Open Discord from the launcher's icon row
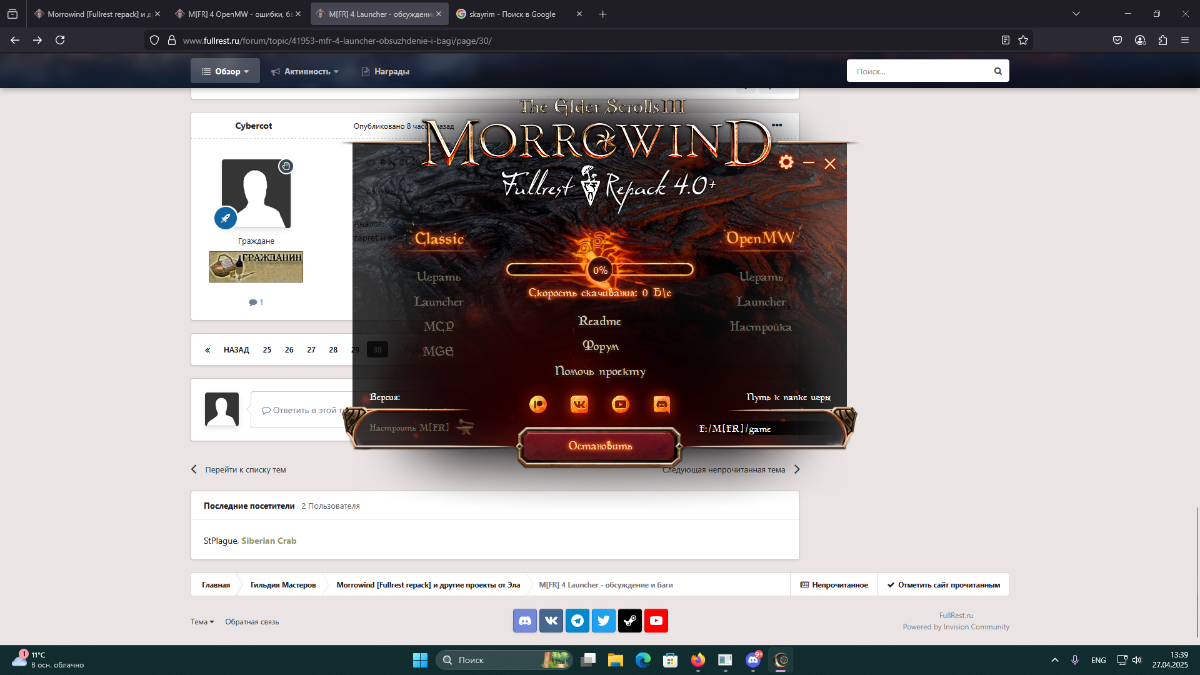Screen dimensions: 1200x675 661,404
